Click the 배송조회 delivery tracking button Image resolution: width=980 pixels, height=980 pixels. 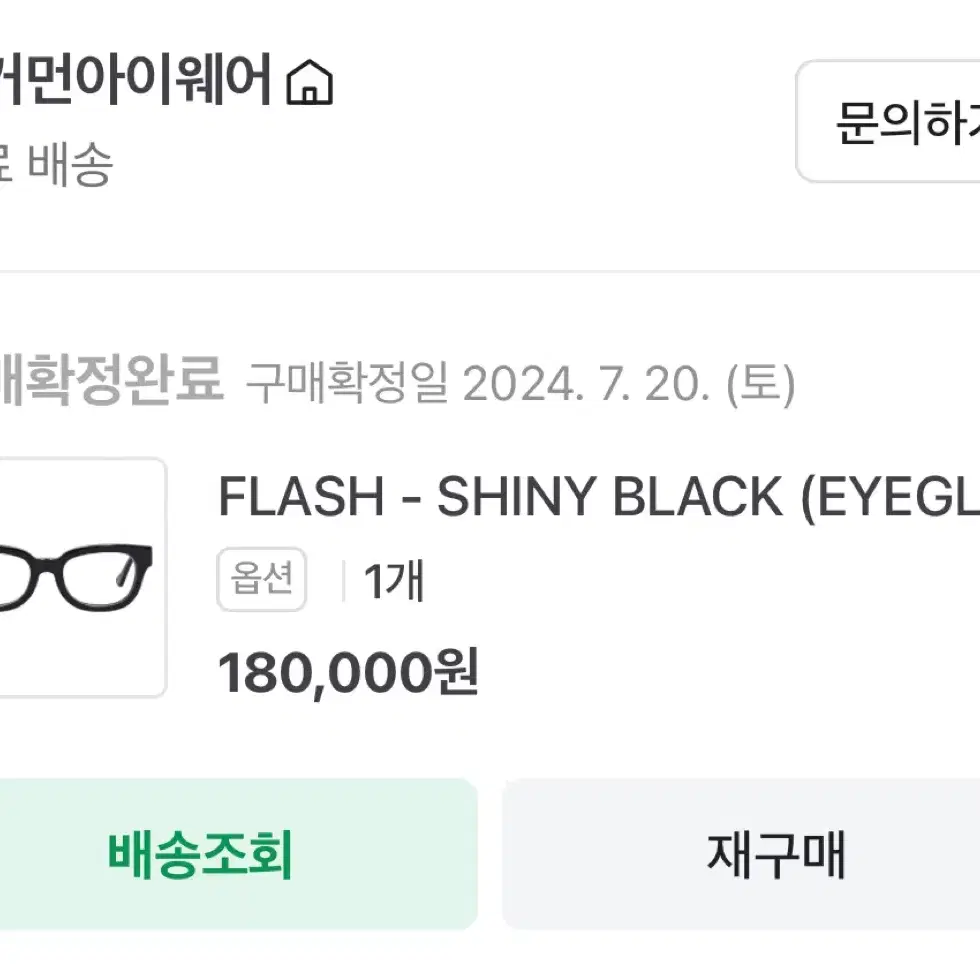coord(238,854)
